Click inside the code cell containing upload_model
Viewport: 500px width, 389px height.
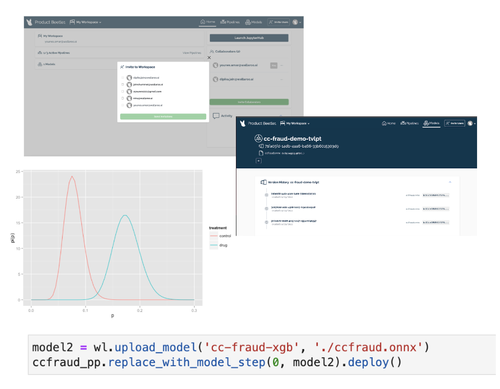262,355
